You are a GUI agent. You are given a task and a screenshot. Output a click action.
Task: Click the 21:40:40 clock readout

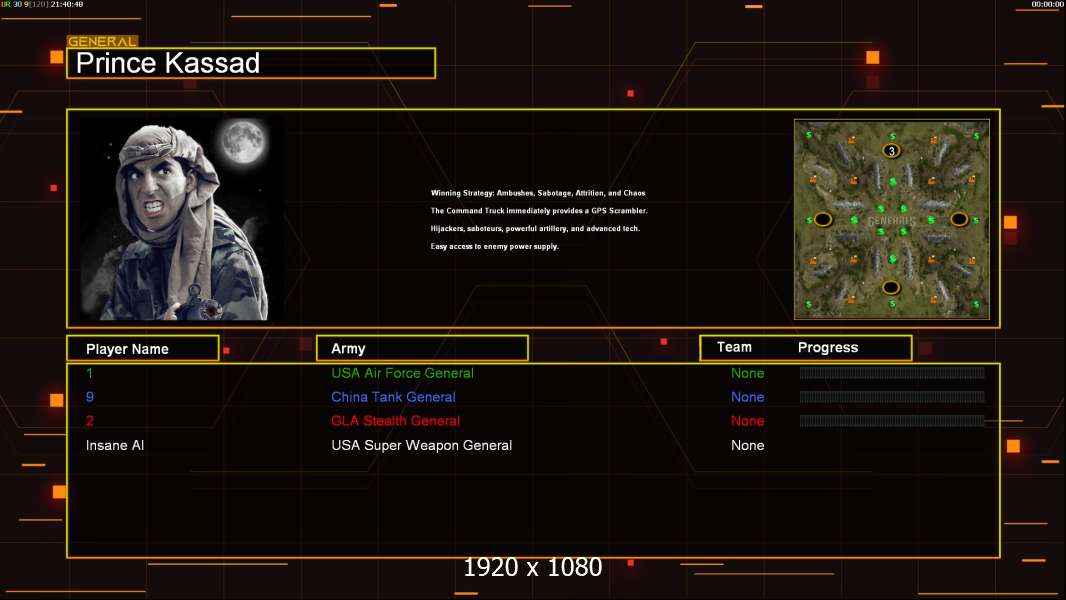[67, 4]
